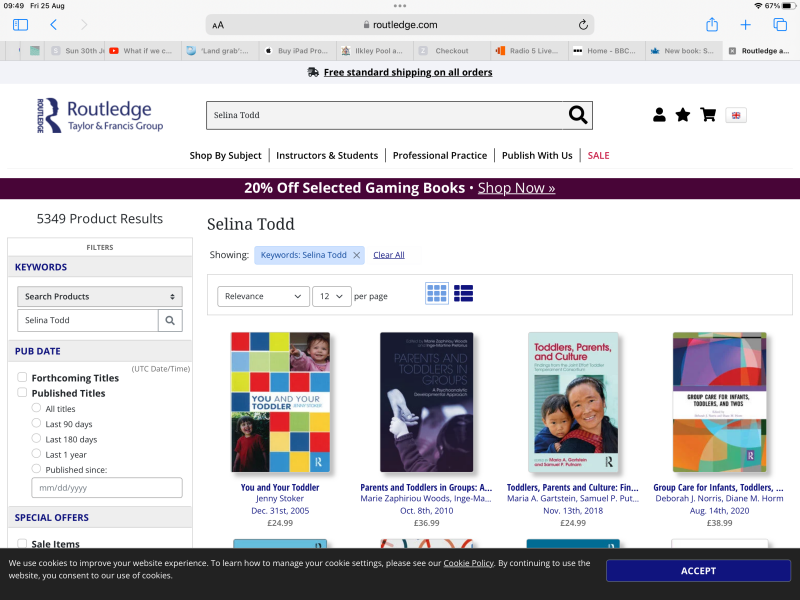Open the user account icon
This screenshot has width=800, height=600.
(x=659, y=115)
